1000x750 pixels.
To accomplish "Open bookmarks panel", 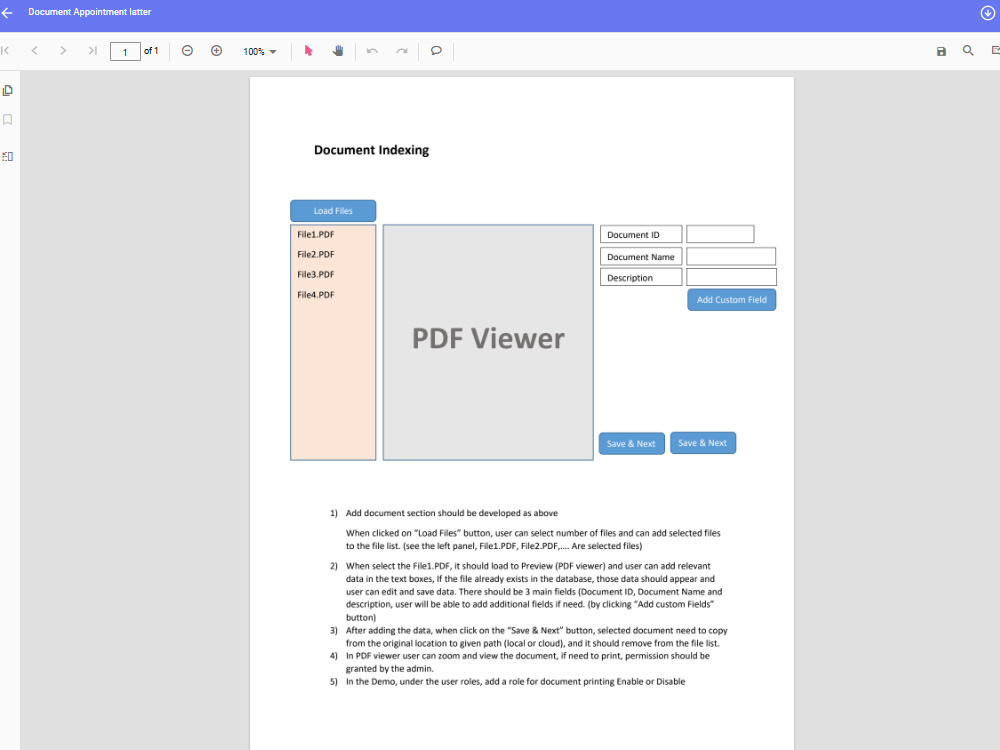I will coord(8,120).
